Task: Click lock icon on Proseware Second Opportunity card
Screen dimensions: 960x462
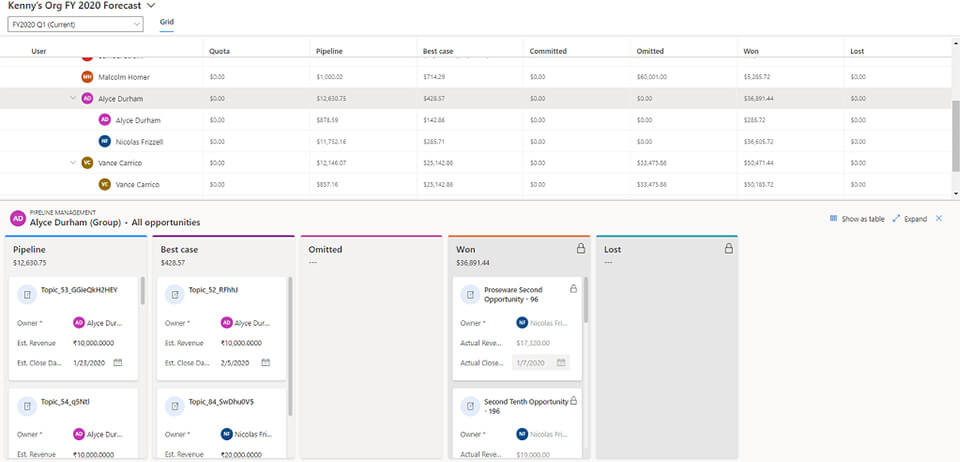Action: pyautogui.click(x=573, y=289)
